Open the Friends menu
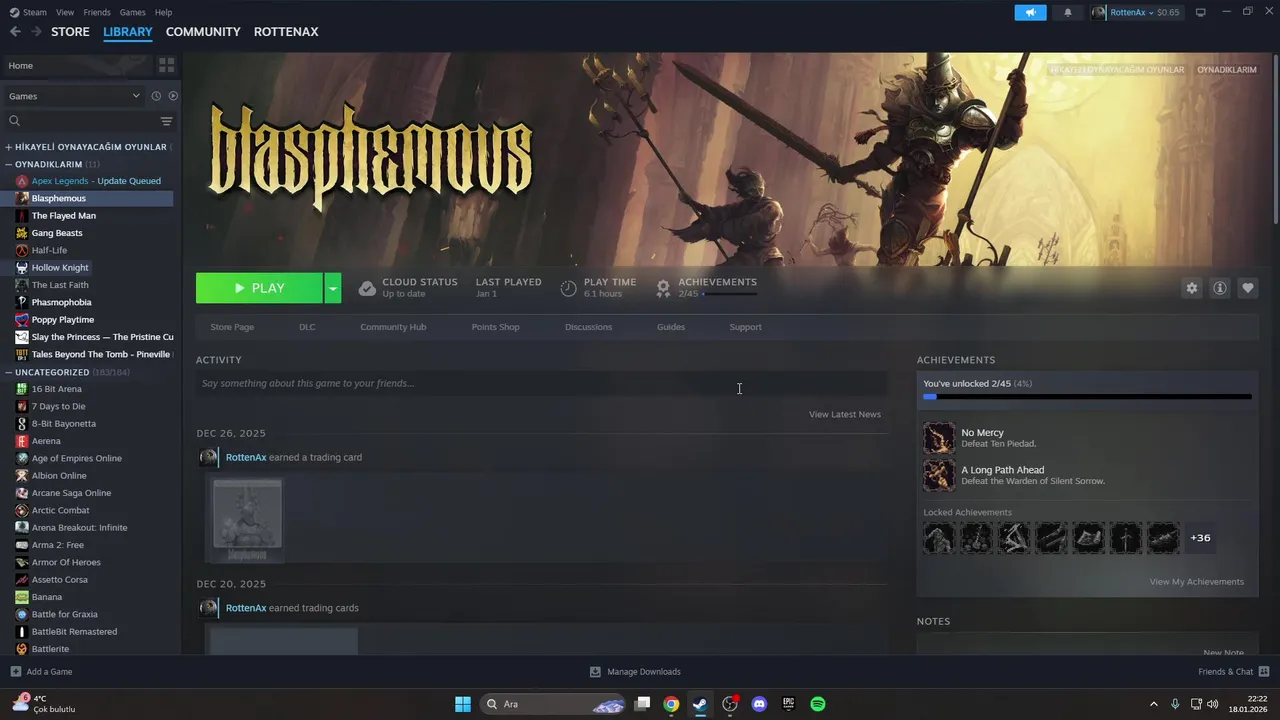 coord(97,12)
